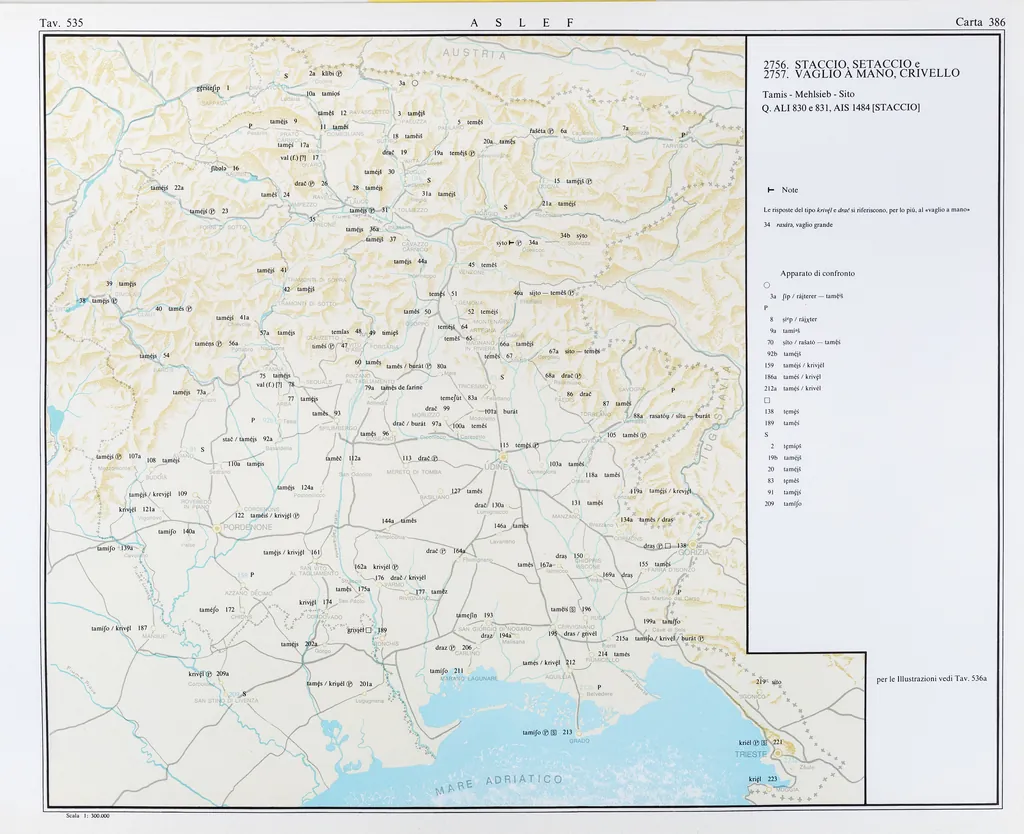
Task: Click the square symbol above entry 138 in legend
Action: 766,401
